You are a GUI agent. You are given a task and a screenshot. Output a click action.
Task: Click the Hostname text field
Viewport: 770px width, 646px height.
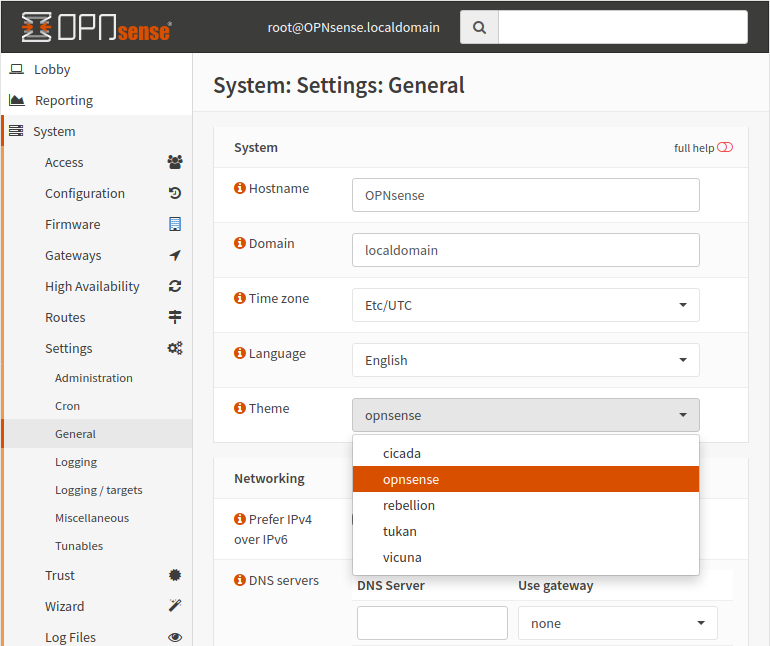[525, 195]
